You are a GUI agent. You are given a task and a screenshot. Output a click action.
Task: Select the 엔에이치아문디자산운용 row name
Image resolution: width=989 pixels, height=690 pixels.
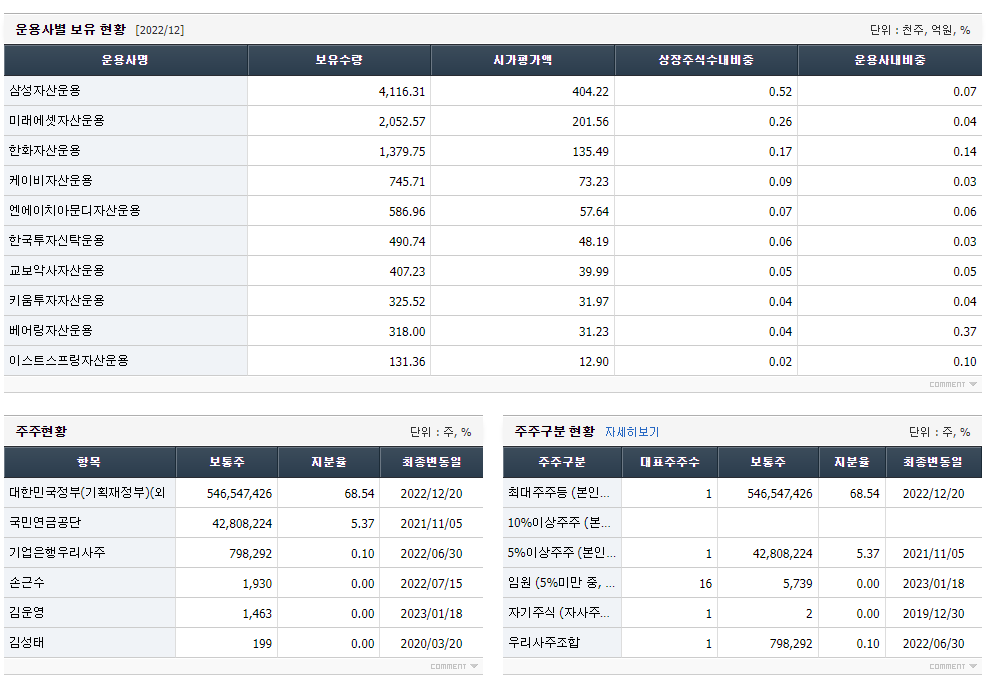click(74, 211)
